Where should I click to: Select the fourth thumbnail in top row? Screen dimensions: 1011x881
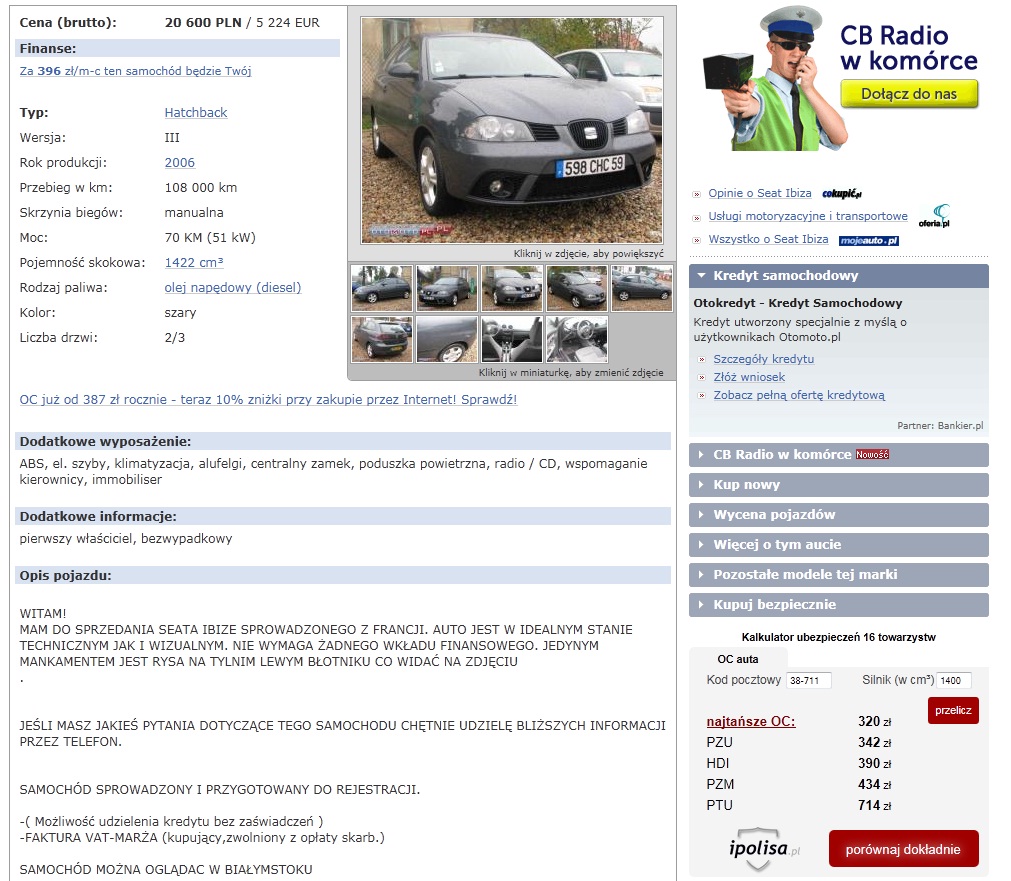click(x=577, y=288)
